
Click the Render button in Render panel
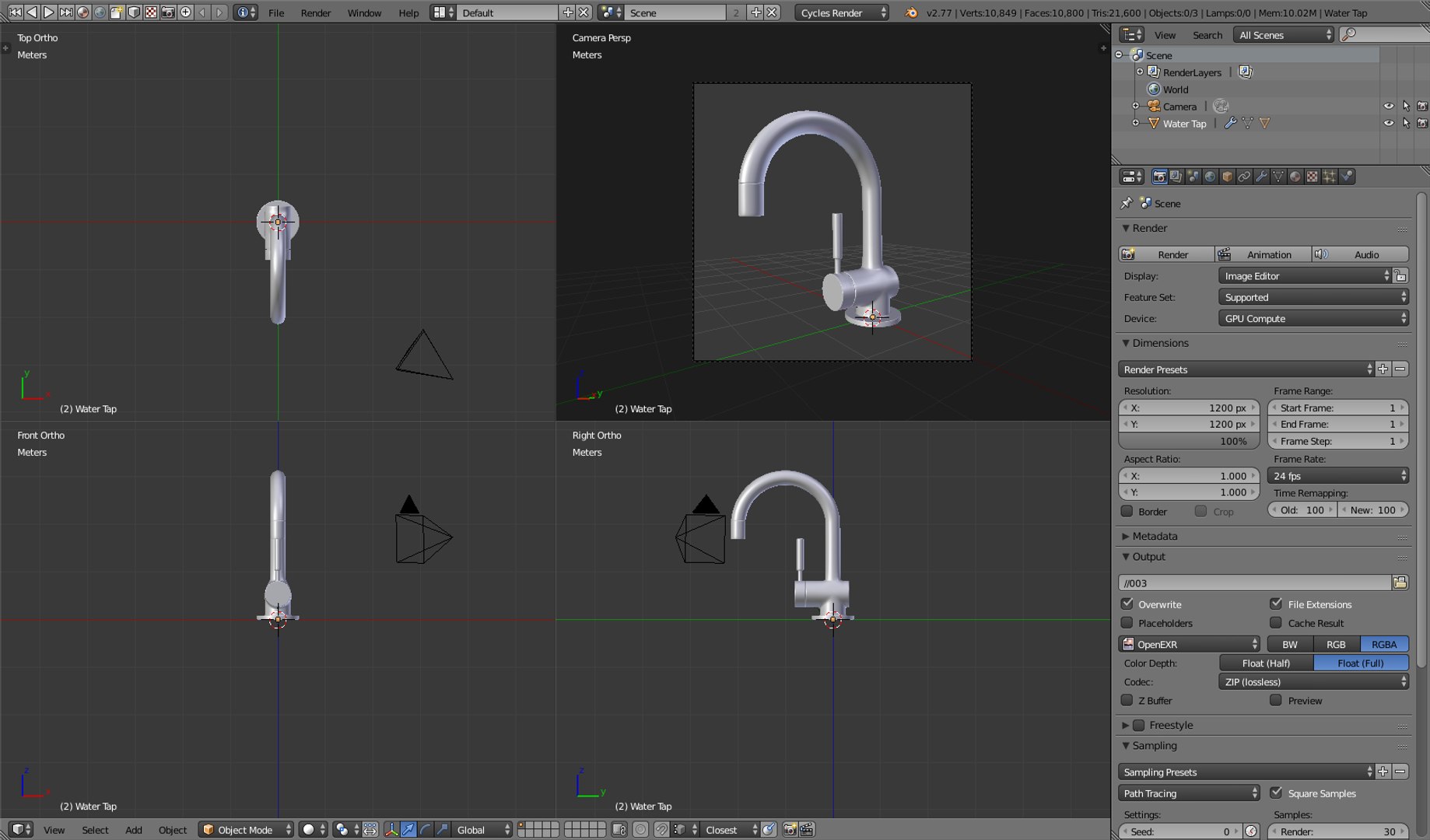point(1166,254)
